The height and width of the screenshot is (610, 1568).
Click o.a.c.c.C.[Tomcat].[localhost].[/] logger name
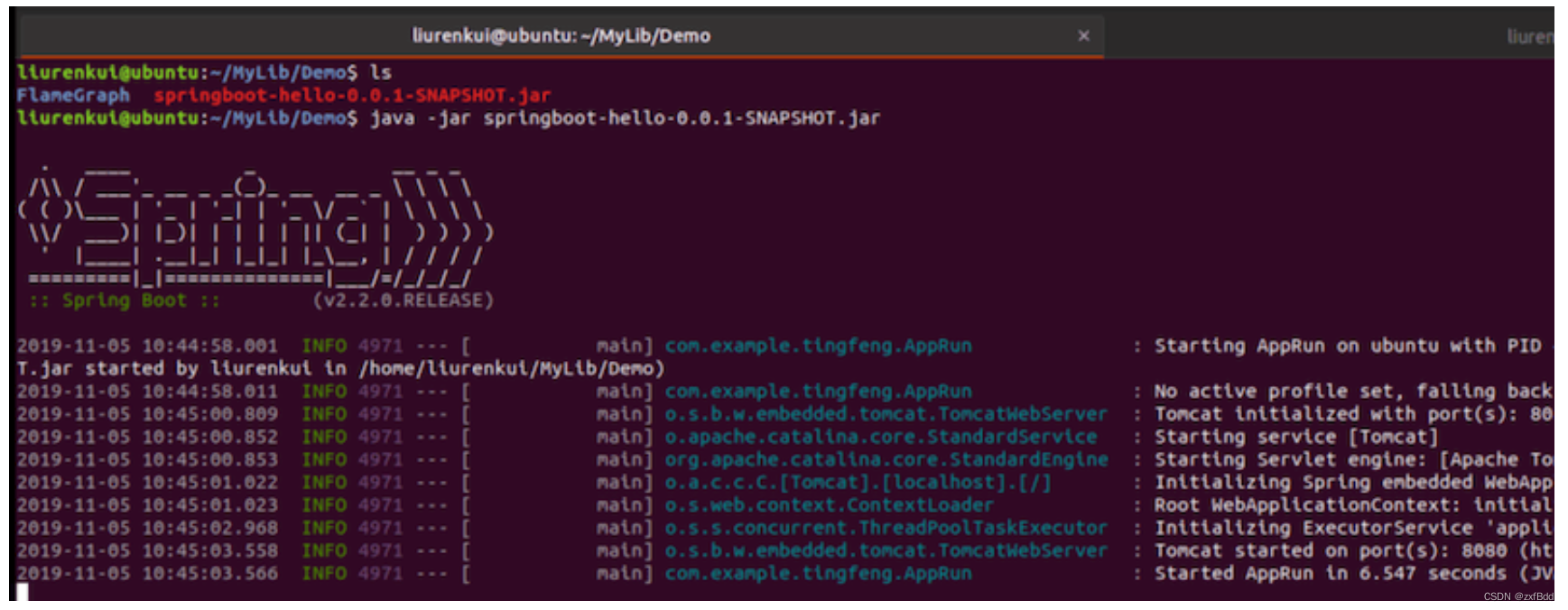(x=858, y=483)
